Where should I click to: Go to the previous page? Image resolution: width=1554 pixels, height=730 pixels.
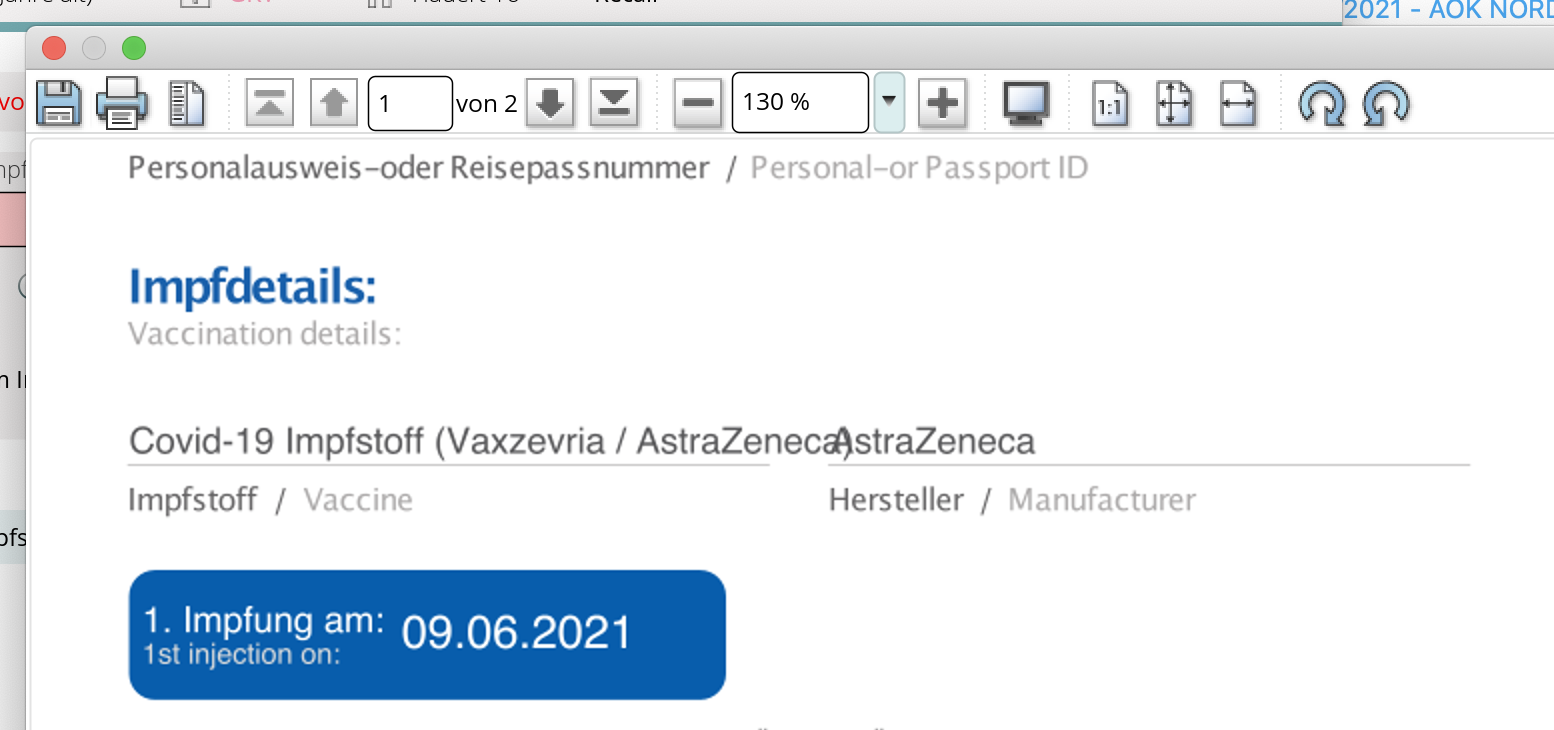[x=333, y=103]
